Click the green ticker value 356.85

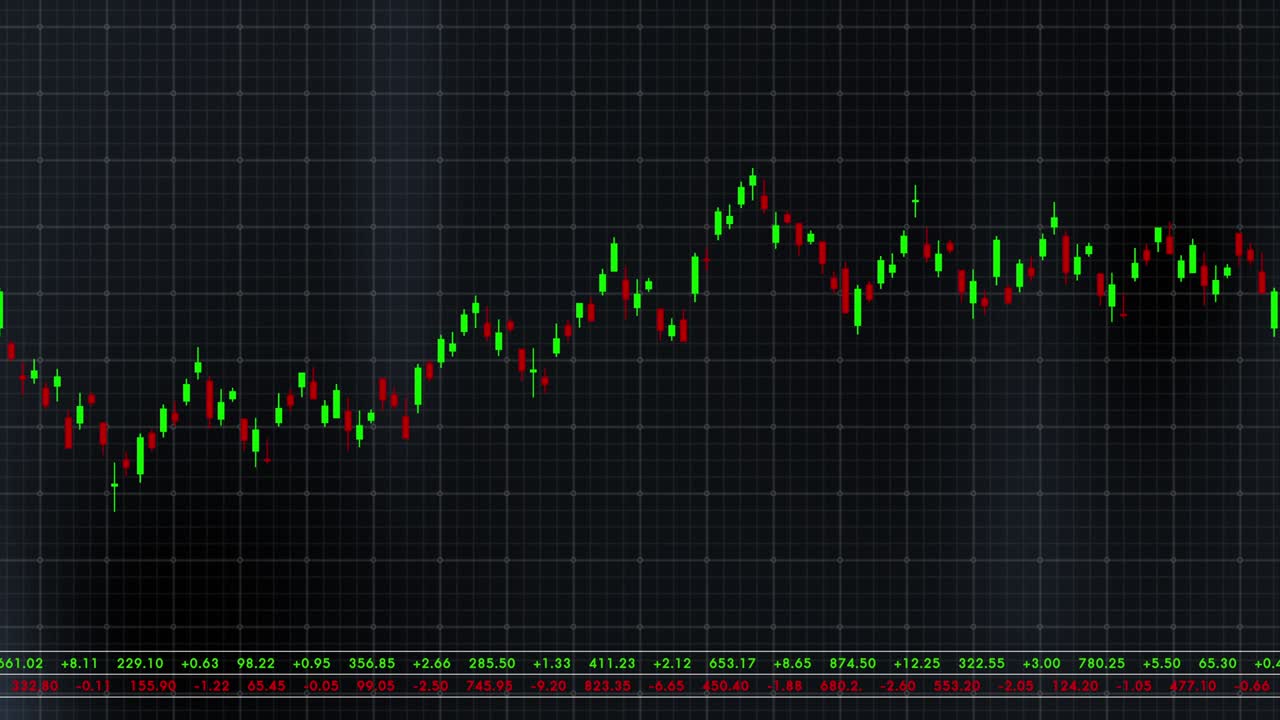click(x=372, y=663)
